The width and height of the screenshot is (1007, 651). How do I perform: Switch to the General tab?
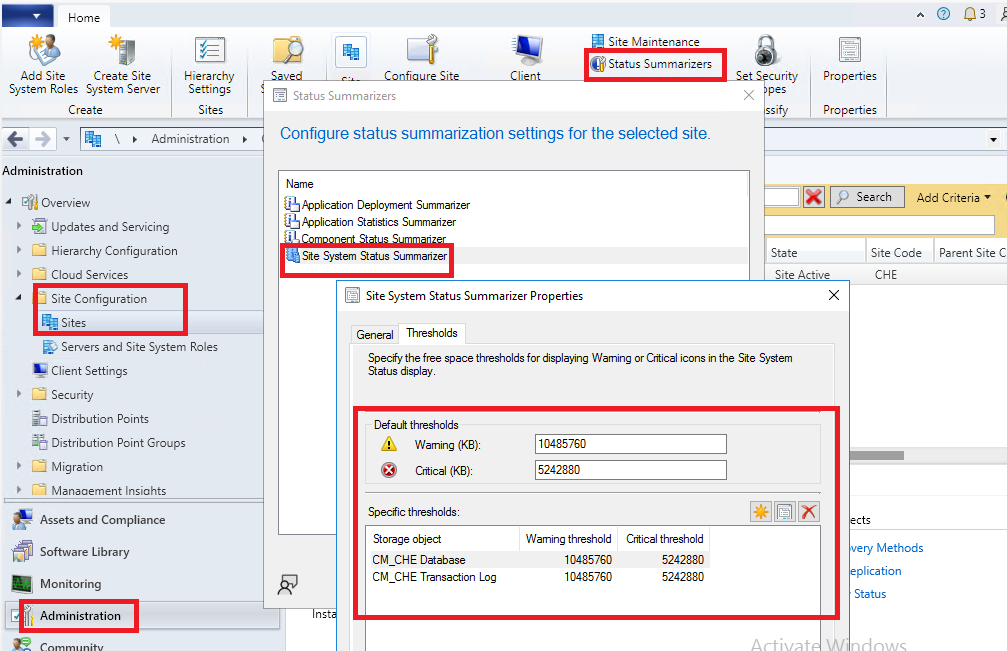tap(374, 334)
